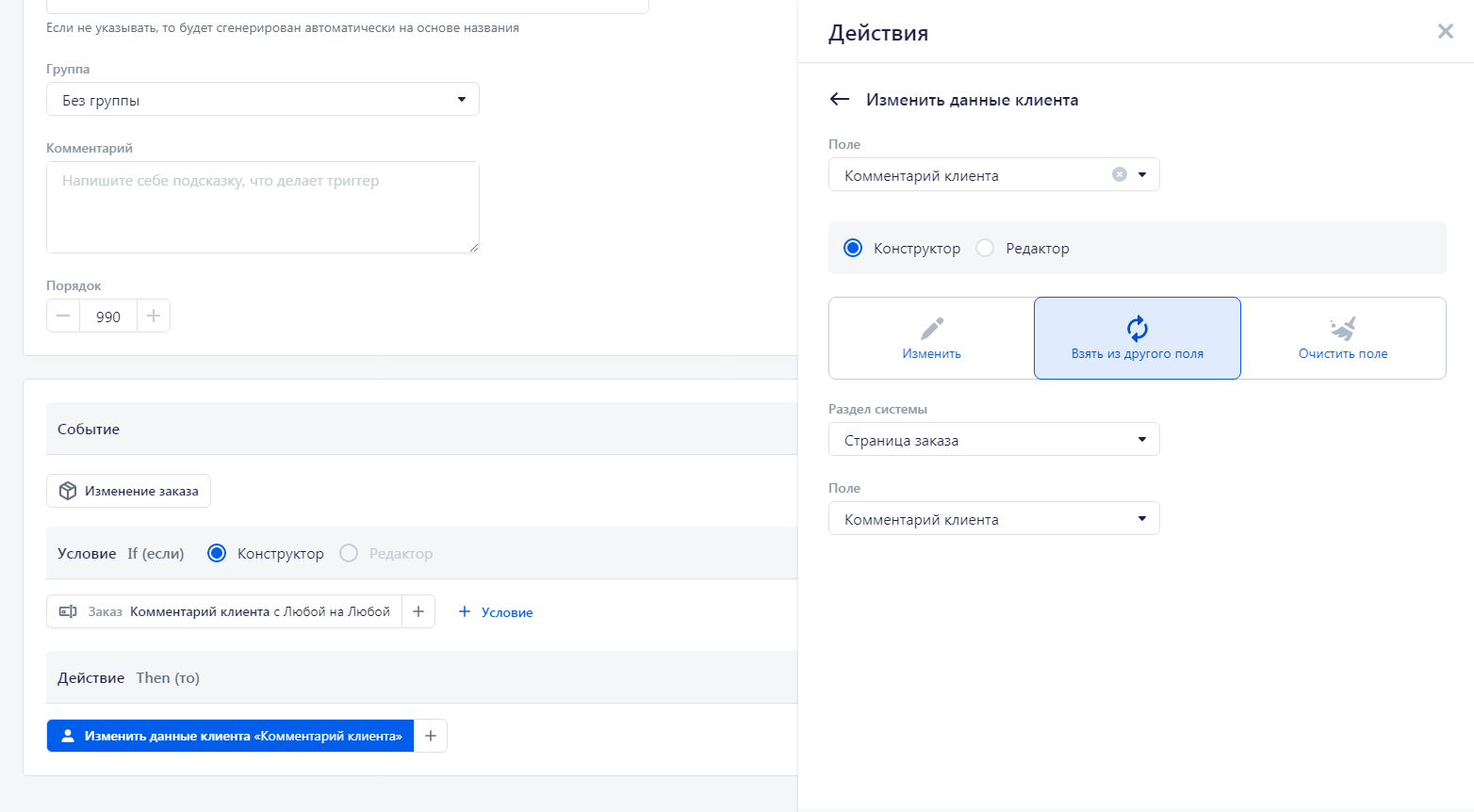This screenshot has width=1474, height=812.
Task: Select Конструктор radio in Действия panel
Action: (853, 248)
